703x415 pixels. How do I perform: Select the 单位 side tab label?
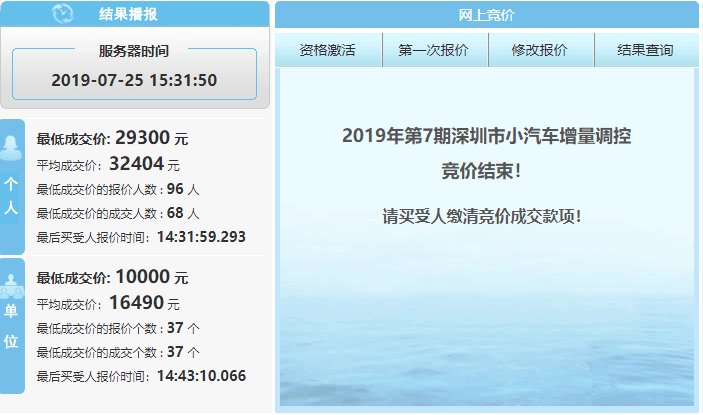pyautogui.click(x=11, y=326)
